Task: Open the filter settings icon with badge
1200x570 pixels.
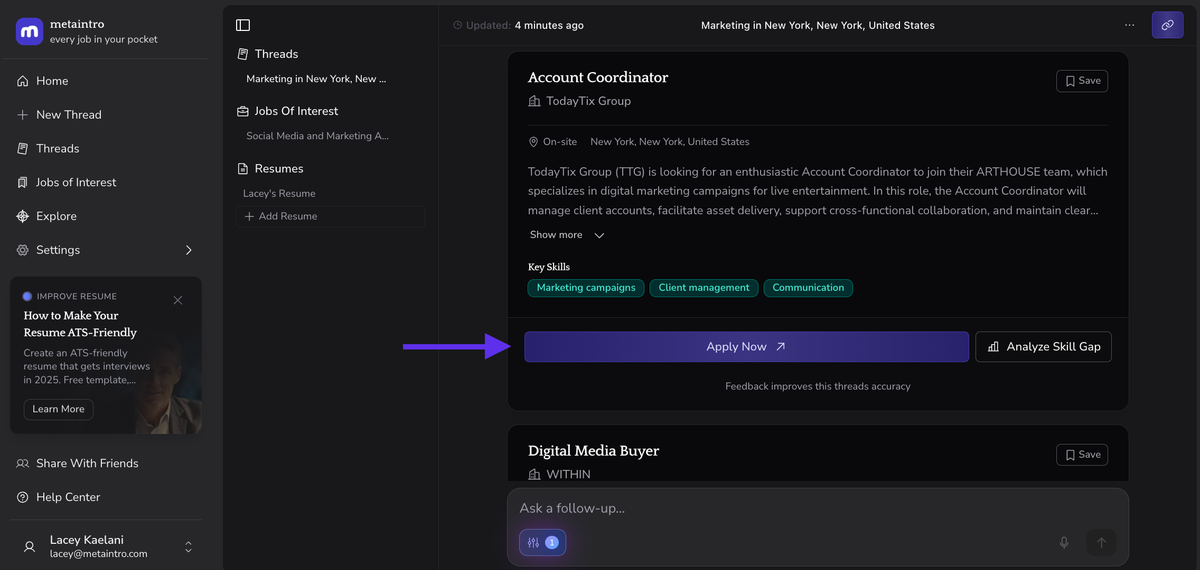Action: 542,542
